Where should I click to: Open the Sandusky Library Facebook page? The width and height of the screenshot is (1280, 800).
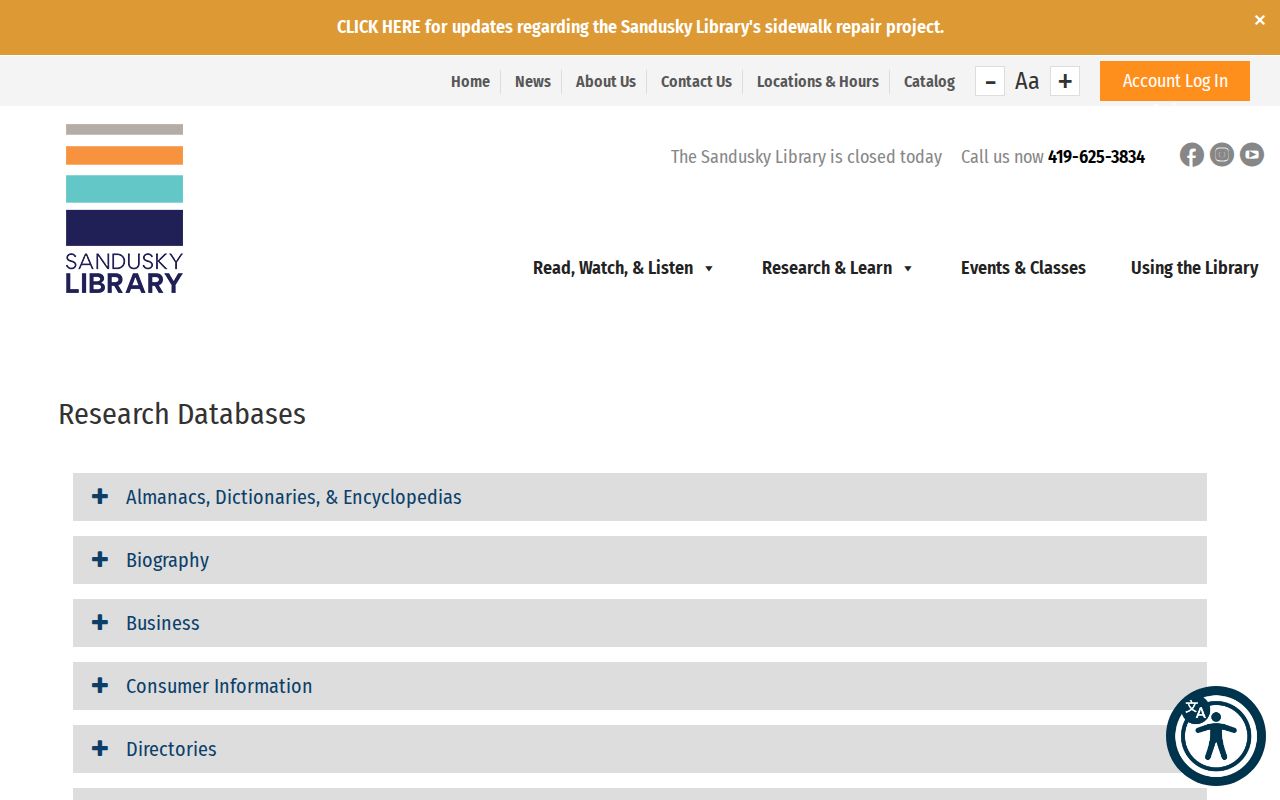pos(1191,155)
